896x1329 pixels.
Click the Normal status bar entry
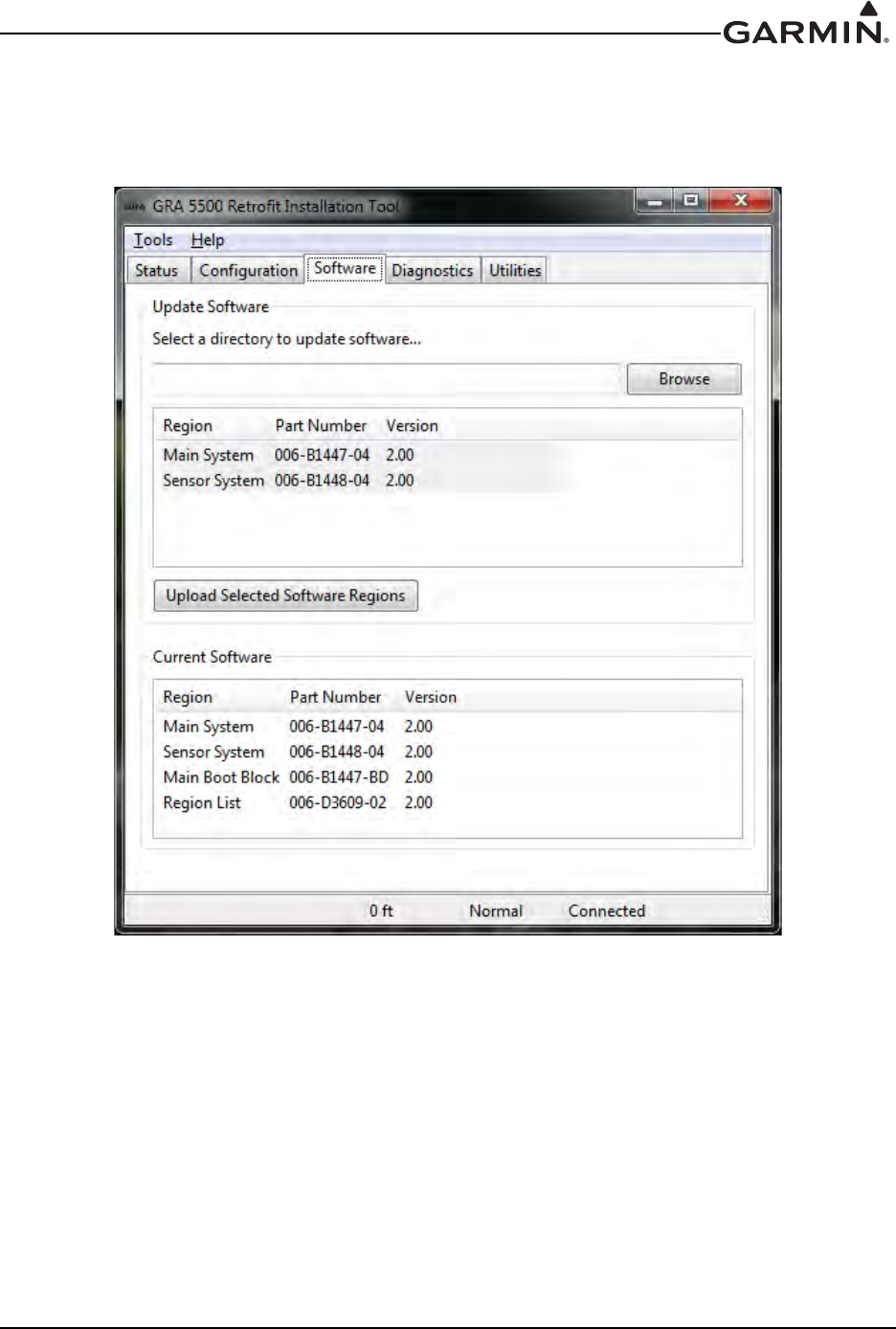(x=496, y=912)
